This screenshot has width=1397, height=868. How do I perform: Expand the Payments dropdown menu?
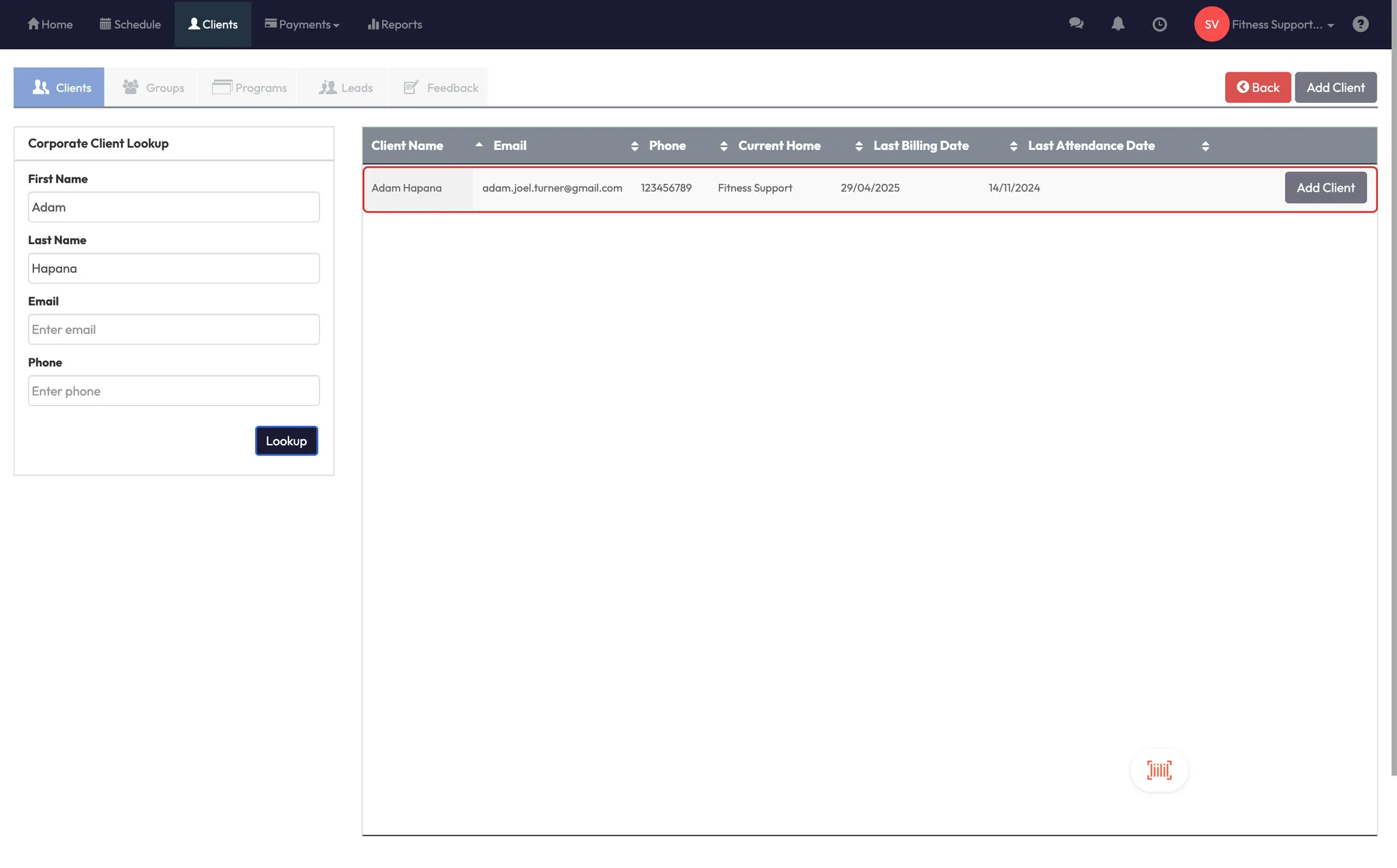(302, 25)
